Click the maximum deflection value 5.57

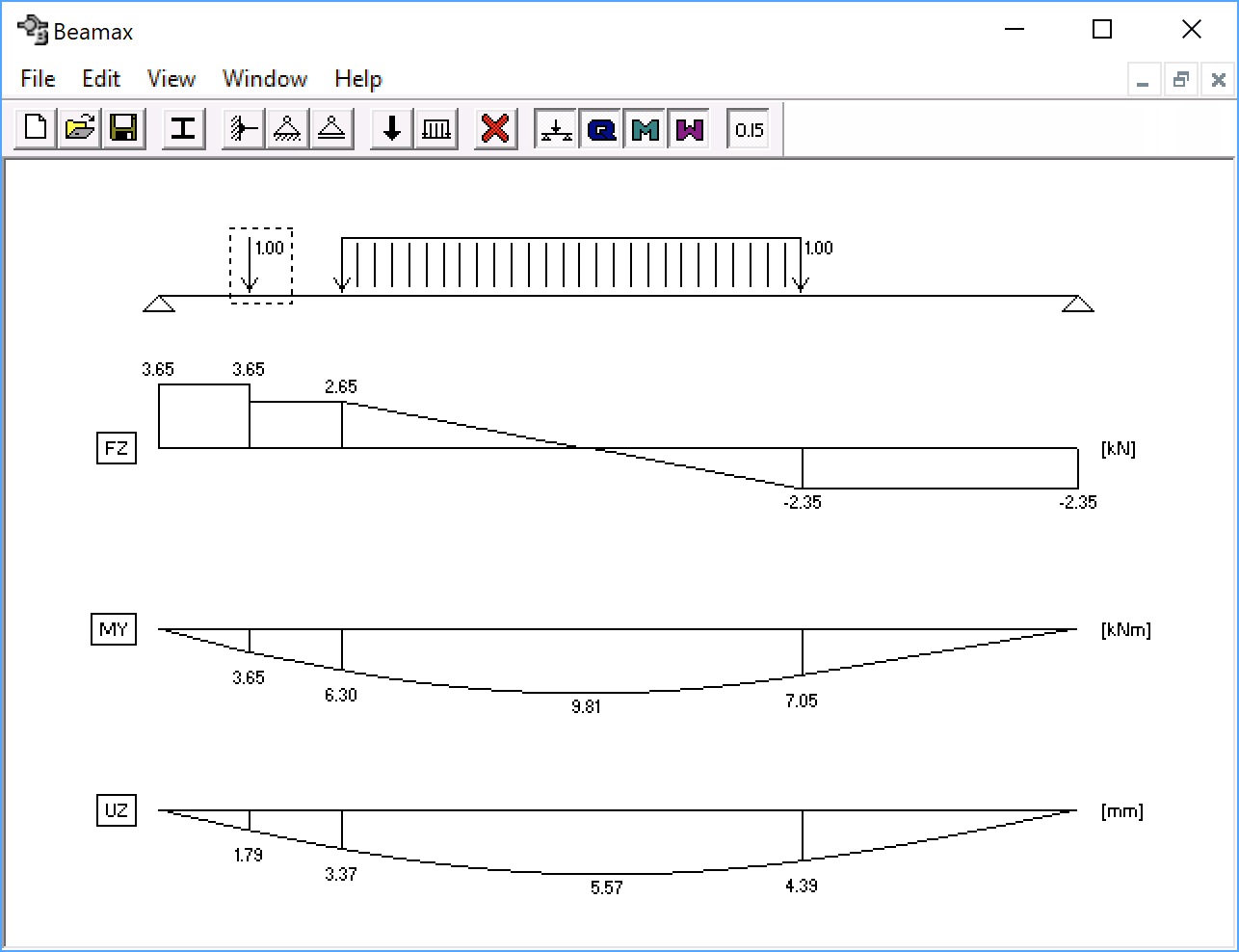[x=607, y=887]
